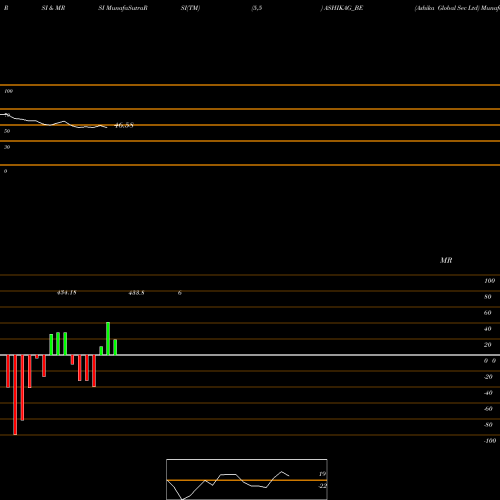
Task: Click the ASHIKAG_BE symbol text in header
Action: 344,8
